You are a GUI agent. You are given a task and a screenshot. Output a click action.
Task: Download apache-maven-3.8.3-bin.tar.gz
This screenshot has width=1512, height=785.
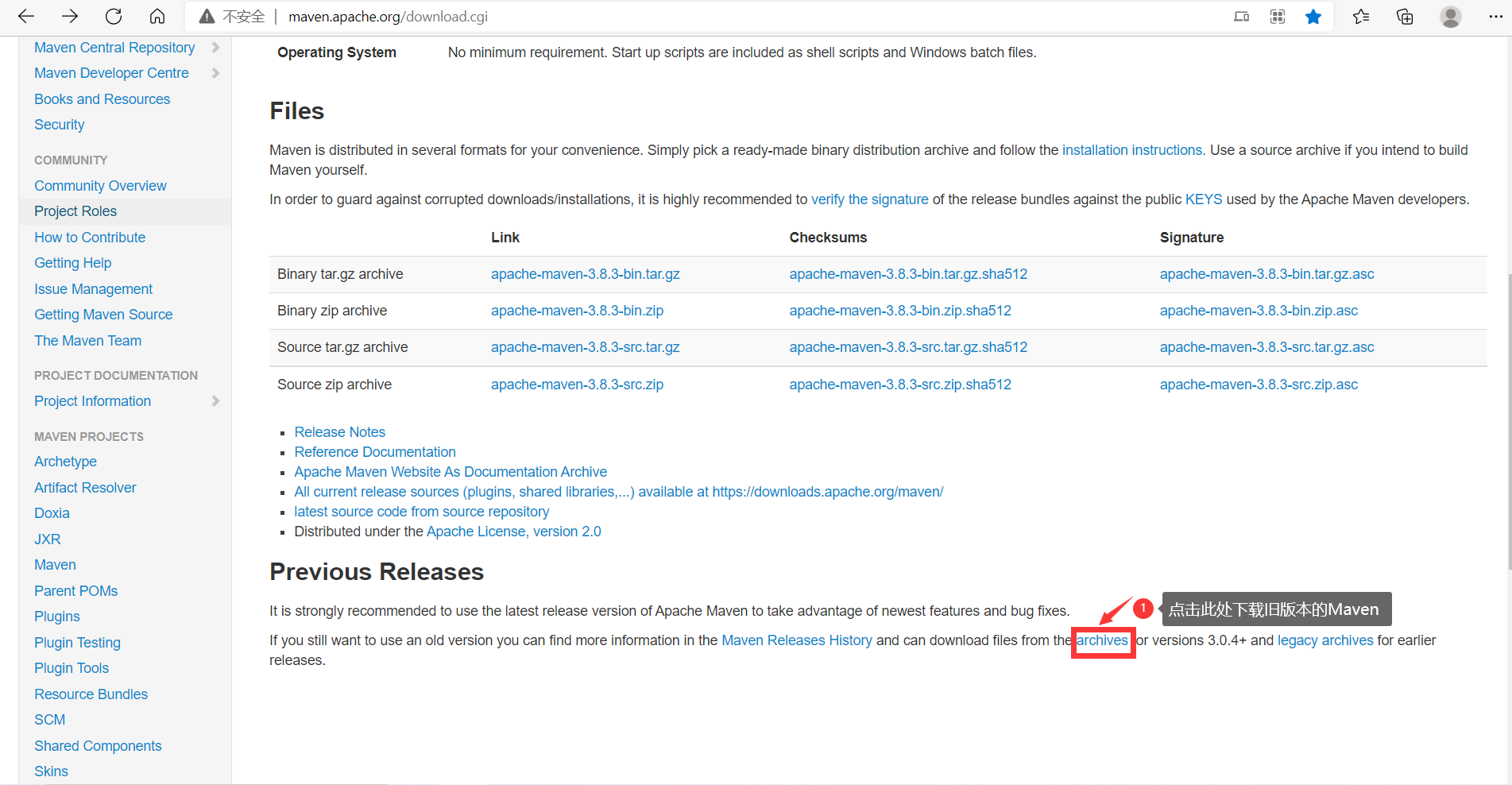click(x=586, y=274)
